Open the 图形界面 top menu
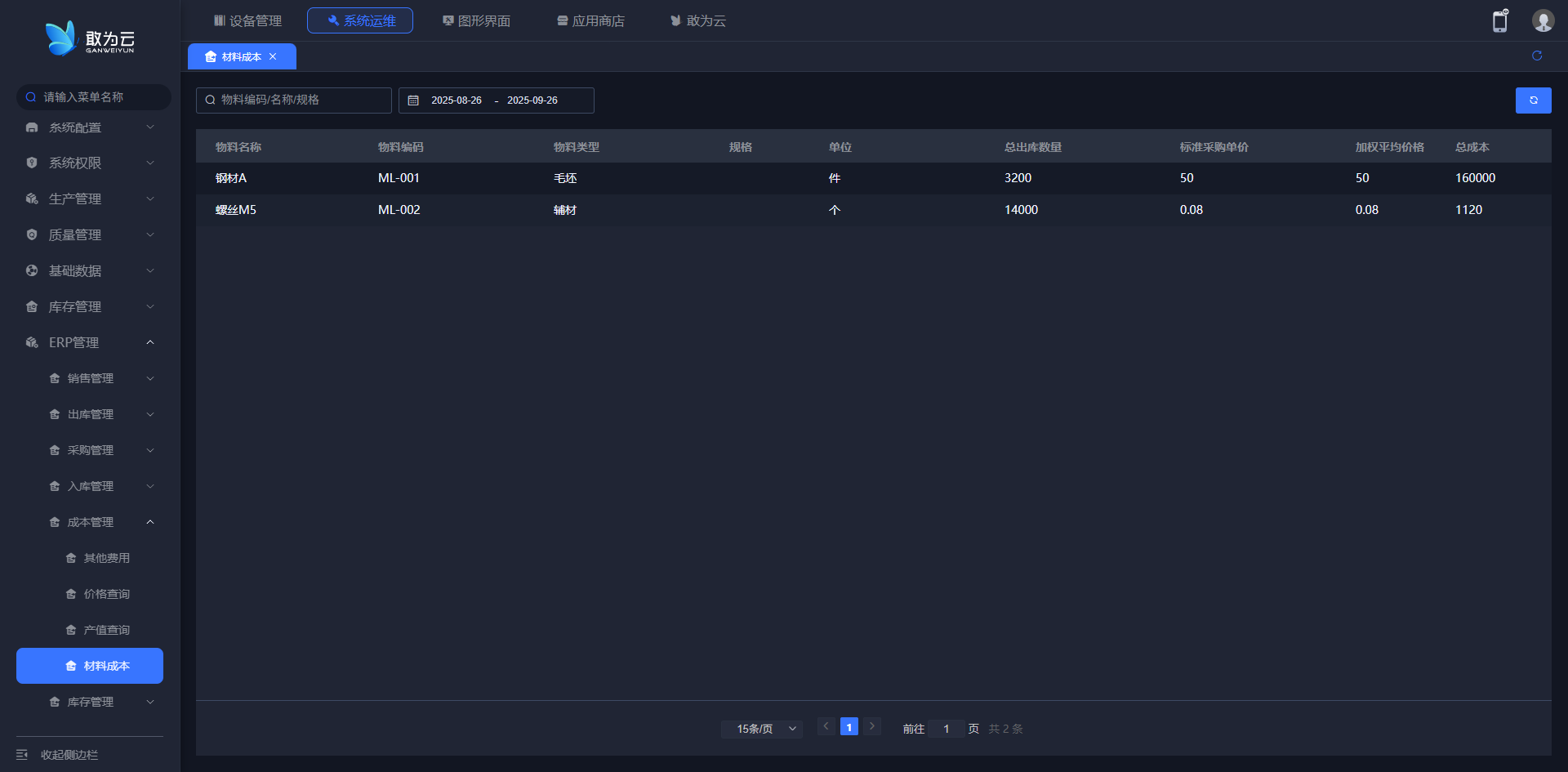This screenshot has width=1568, height=772. point(476,20)
